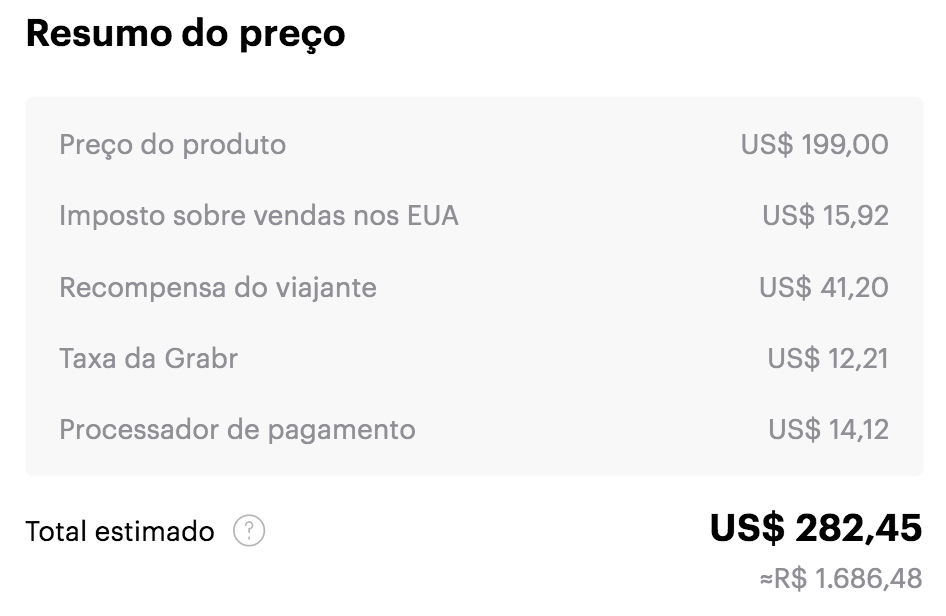Select Imposto sobre vendas nos EUA label

pos(259,215)
